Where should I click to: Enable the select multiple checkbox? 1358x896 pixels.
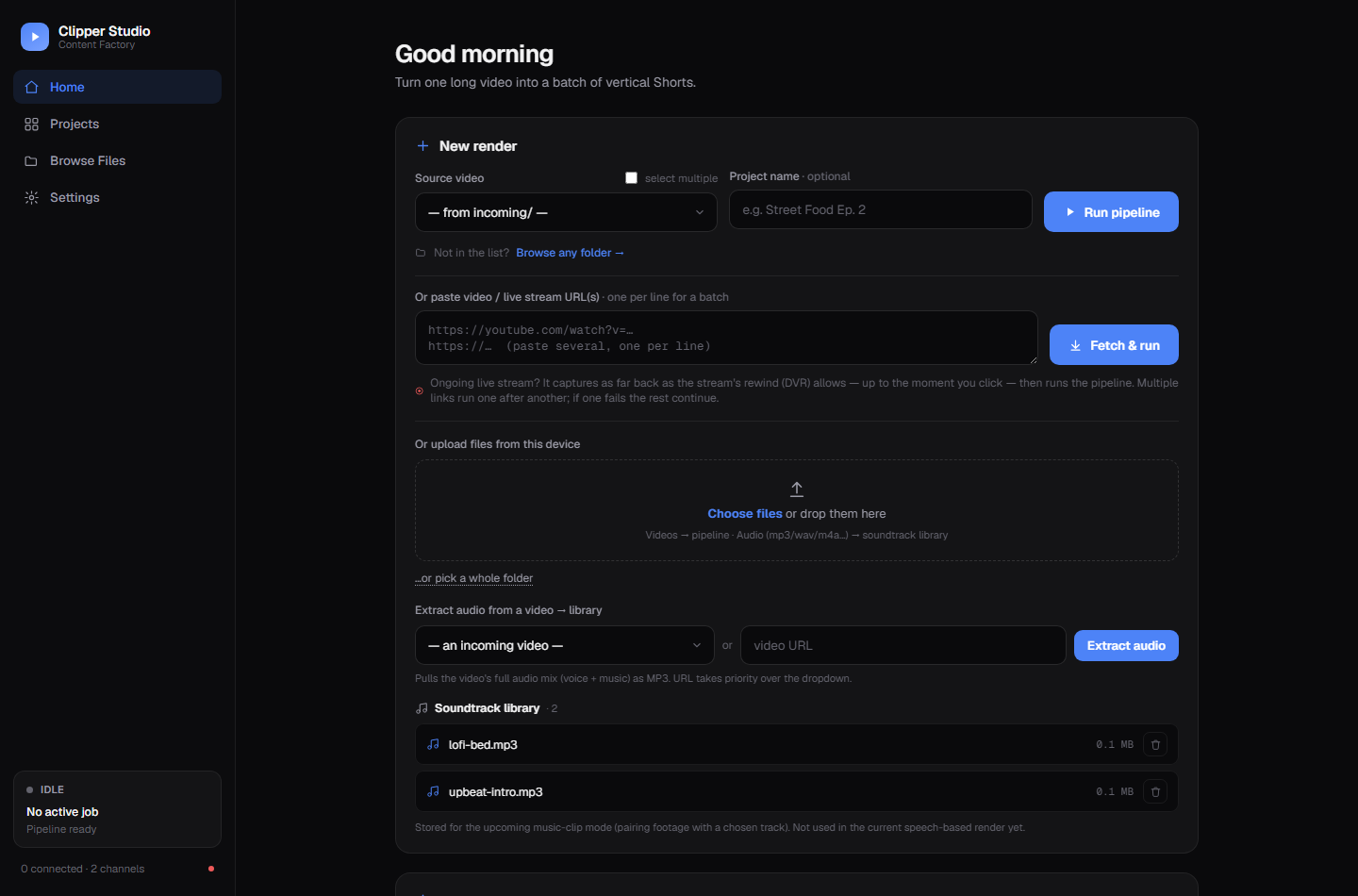(632, 177)
